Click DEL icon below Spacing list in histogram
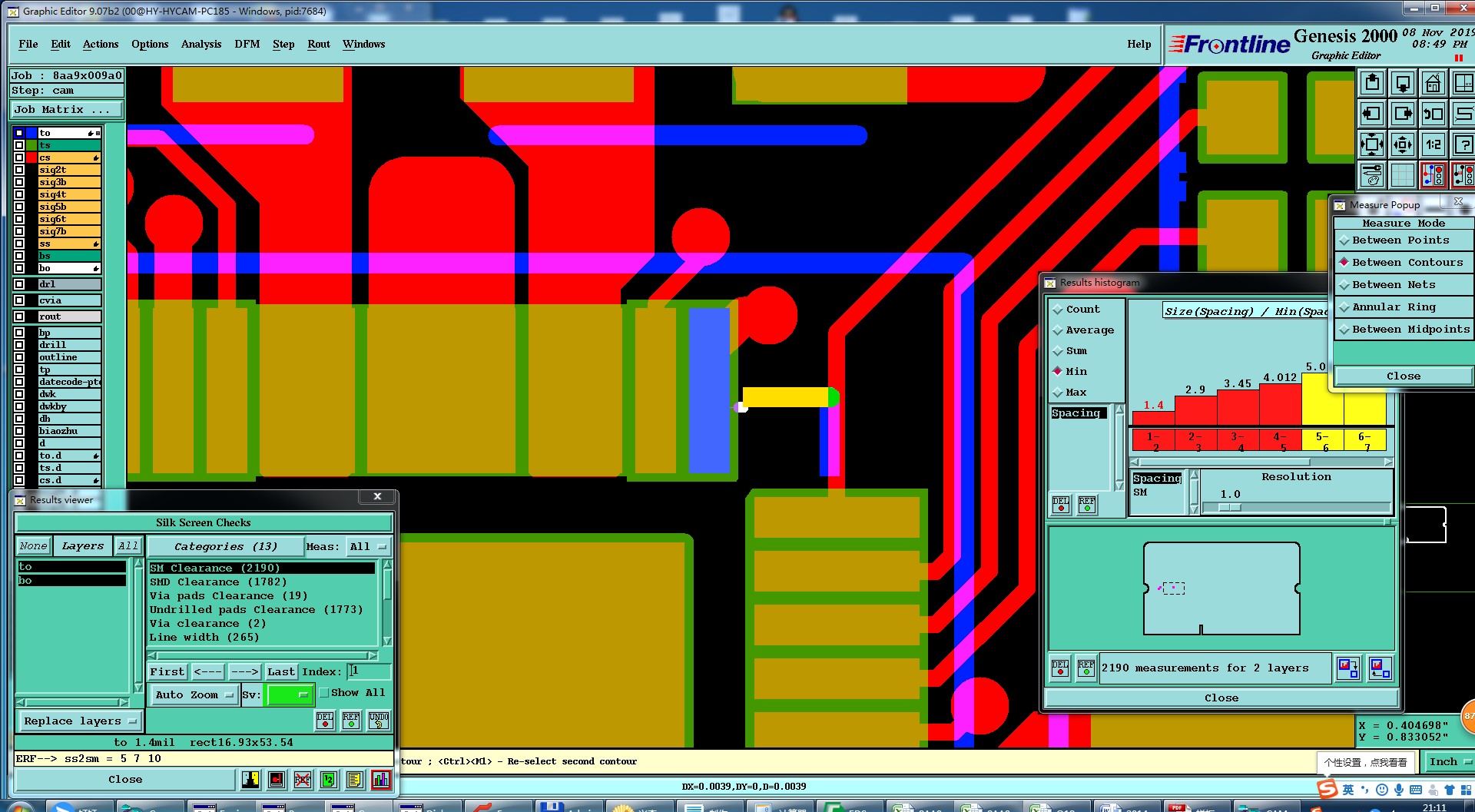Screen dimensions: 1475x812 pyautogui.click(x=1061, y=505)
